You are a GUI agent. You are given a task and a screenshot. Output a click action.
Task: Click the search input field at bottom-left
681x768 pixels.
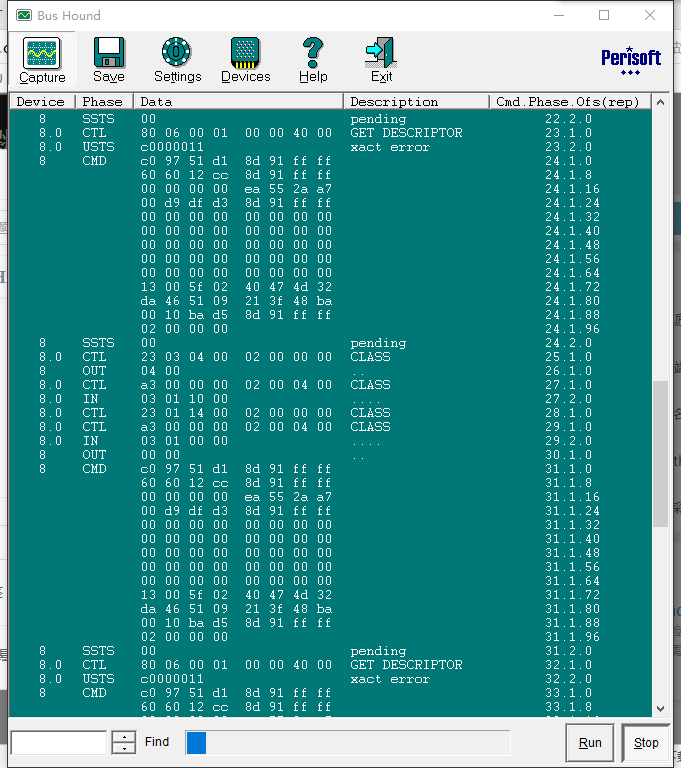click(59, 743)
